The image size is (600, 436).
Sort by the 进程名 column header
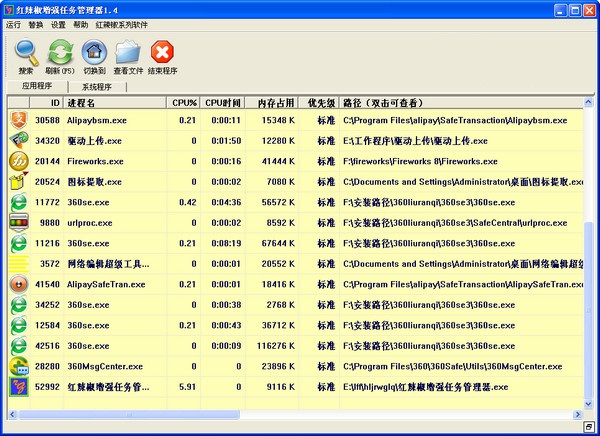point(115,103)
